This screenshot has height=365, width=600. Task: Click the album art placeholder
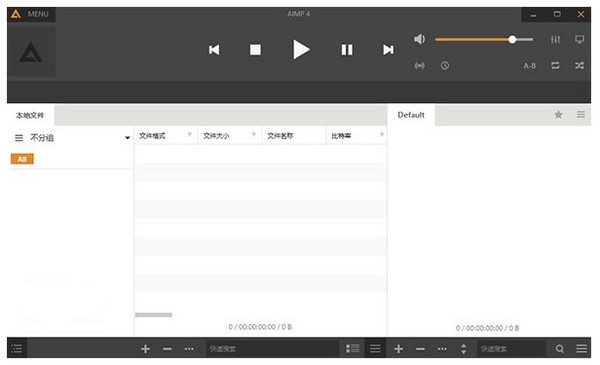point(31,51)
